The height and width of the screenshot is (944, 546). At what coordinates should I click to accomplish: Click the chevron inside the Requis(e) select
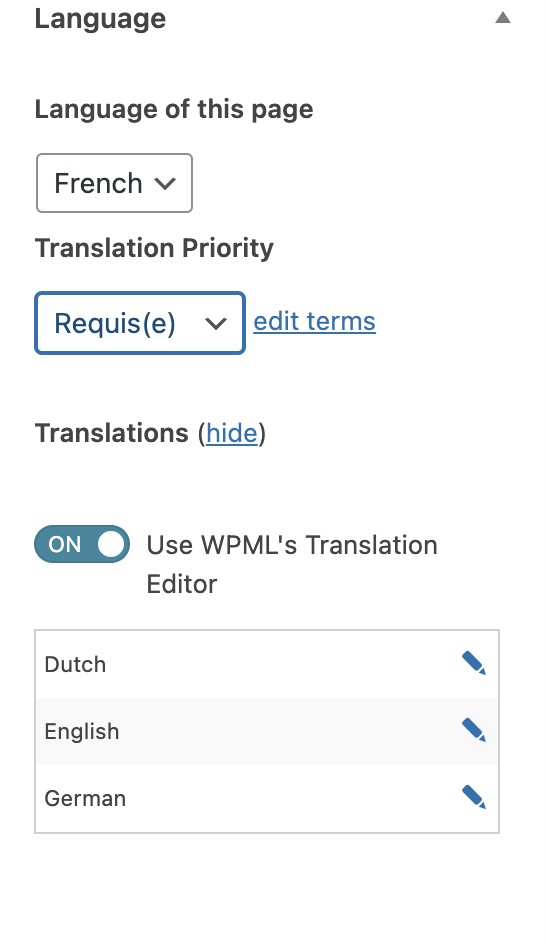tap(216, 324)
